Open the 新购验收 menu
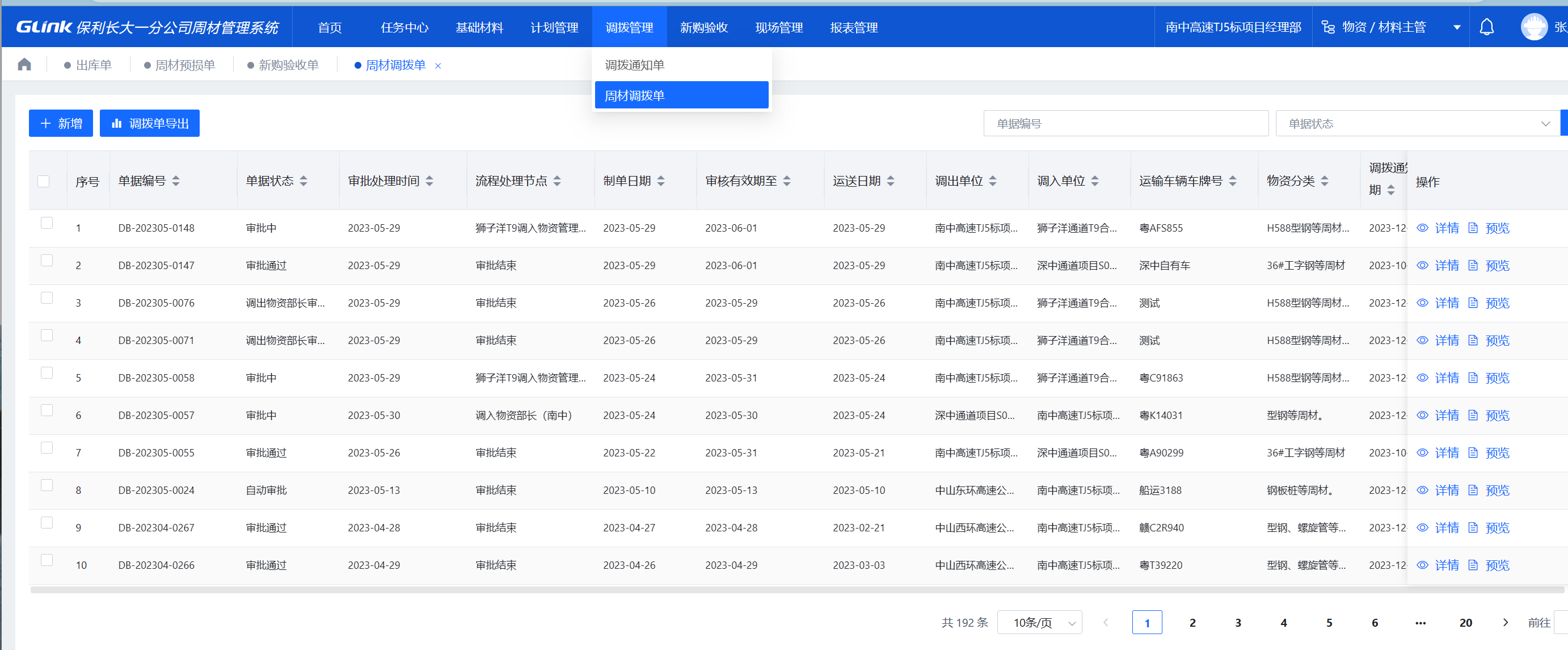The width and height of the screenshot is (1568, 650). (x=704, y=27)
